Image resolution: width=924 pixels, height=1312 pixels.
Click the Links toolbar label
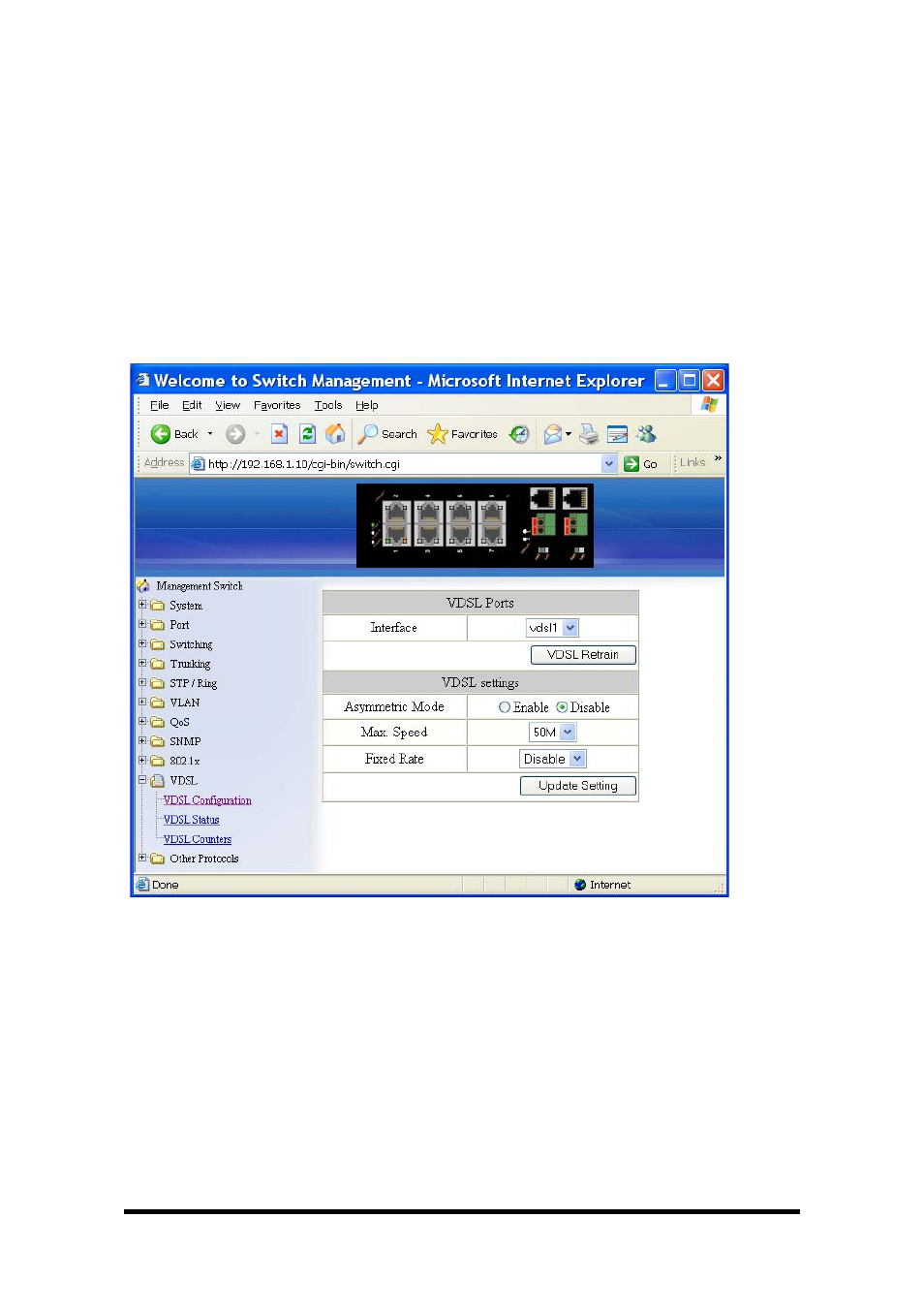coord(693,463)
